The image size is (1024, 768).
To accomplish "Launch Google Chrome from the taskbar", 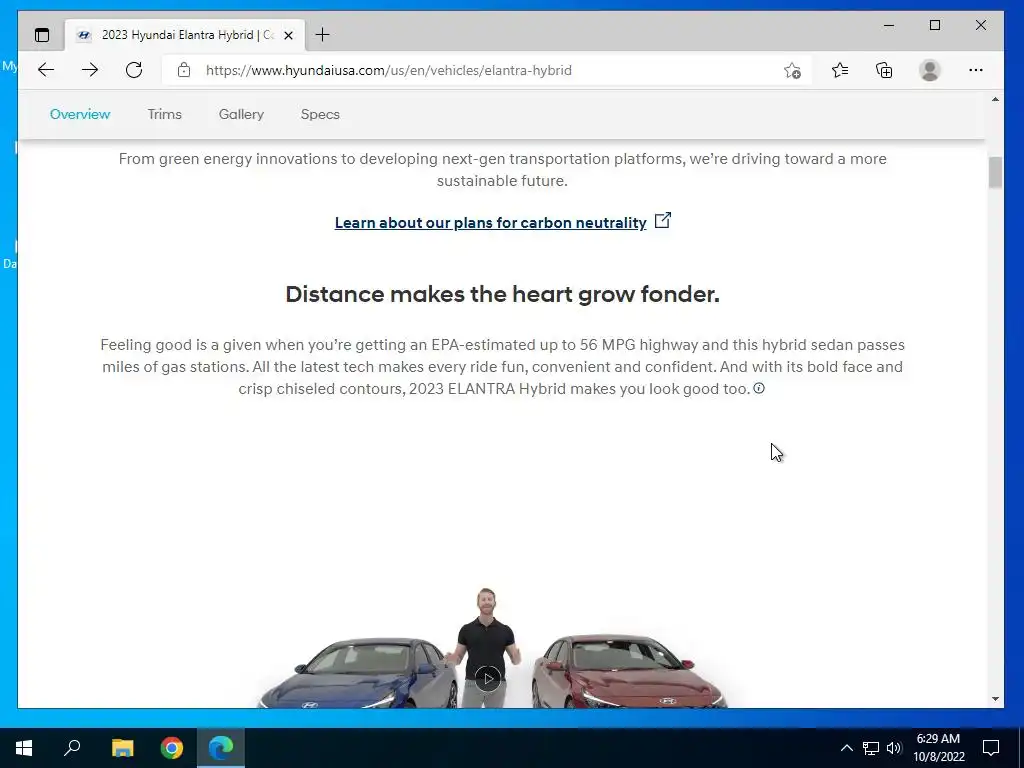I will 172,748.
